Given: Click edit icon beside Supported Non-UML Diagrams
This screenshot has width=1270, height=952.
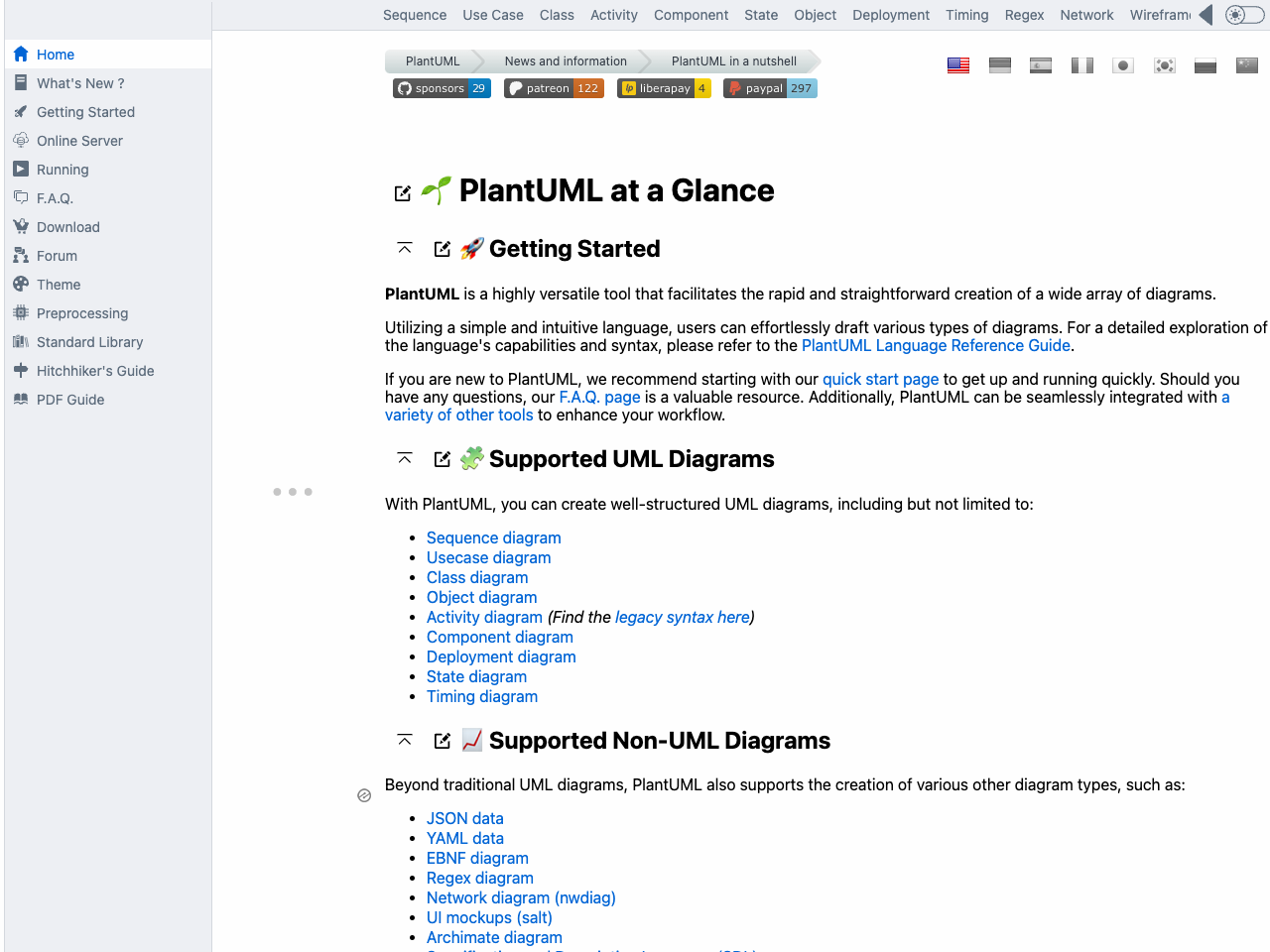Looking at the screenshot, I should pyautogui.click(x=443, y=741).
